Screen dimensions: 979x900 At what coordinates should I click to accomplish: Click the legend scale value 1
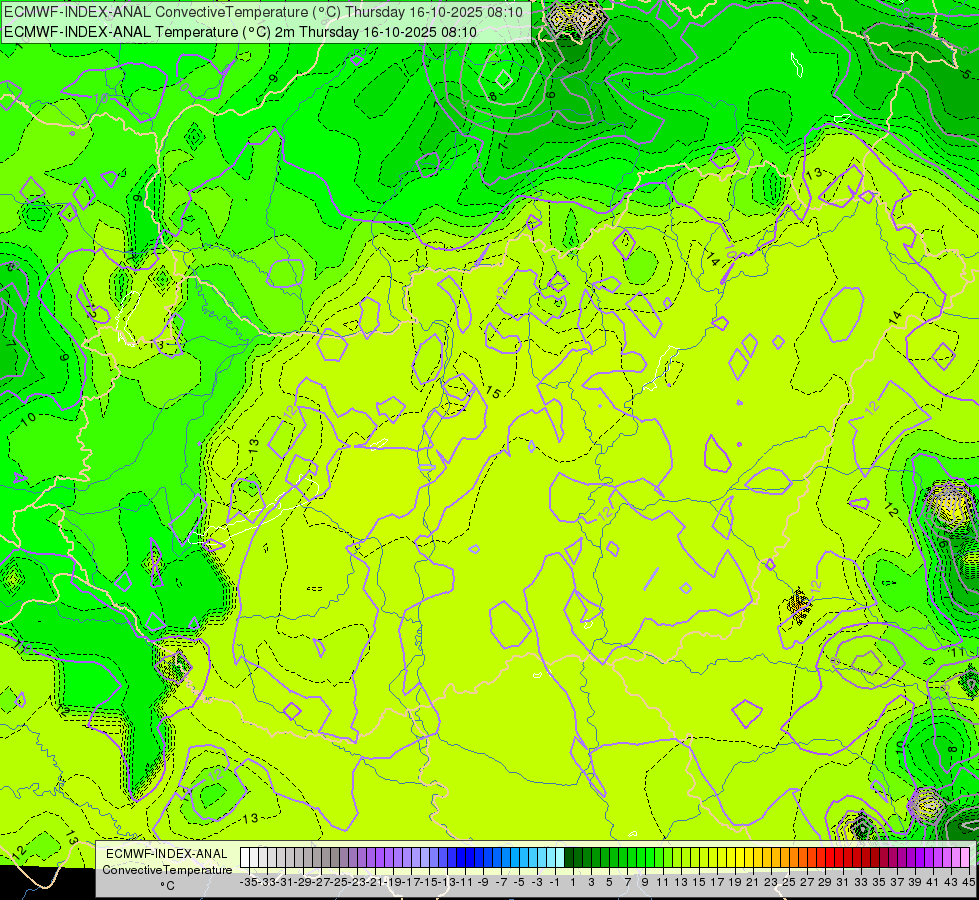point(573,883)
